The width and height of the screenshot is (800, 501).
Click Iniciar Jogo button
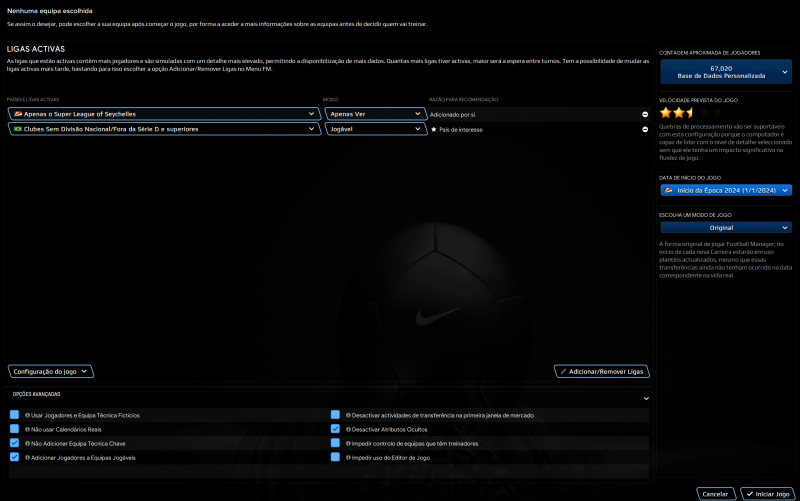click(x=768, y=494)
